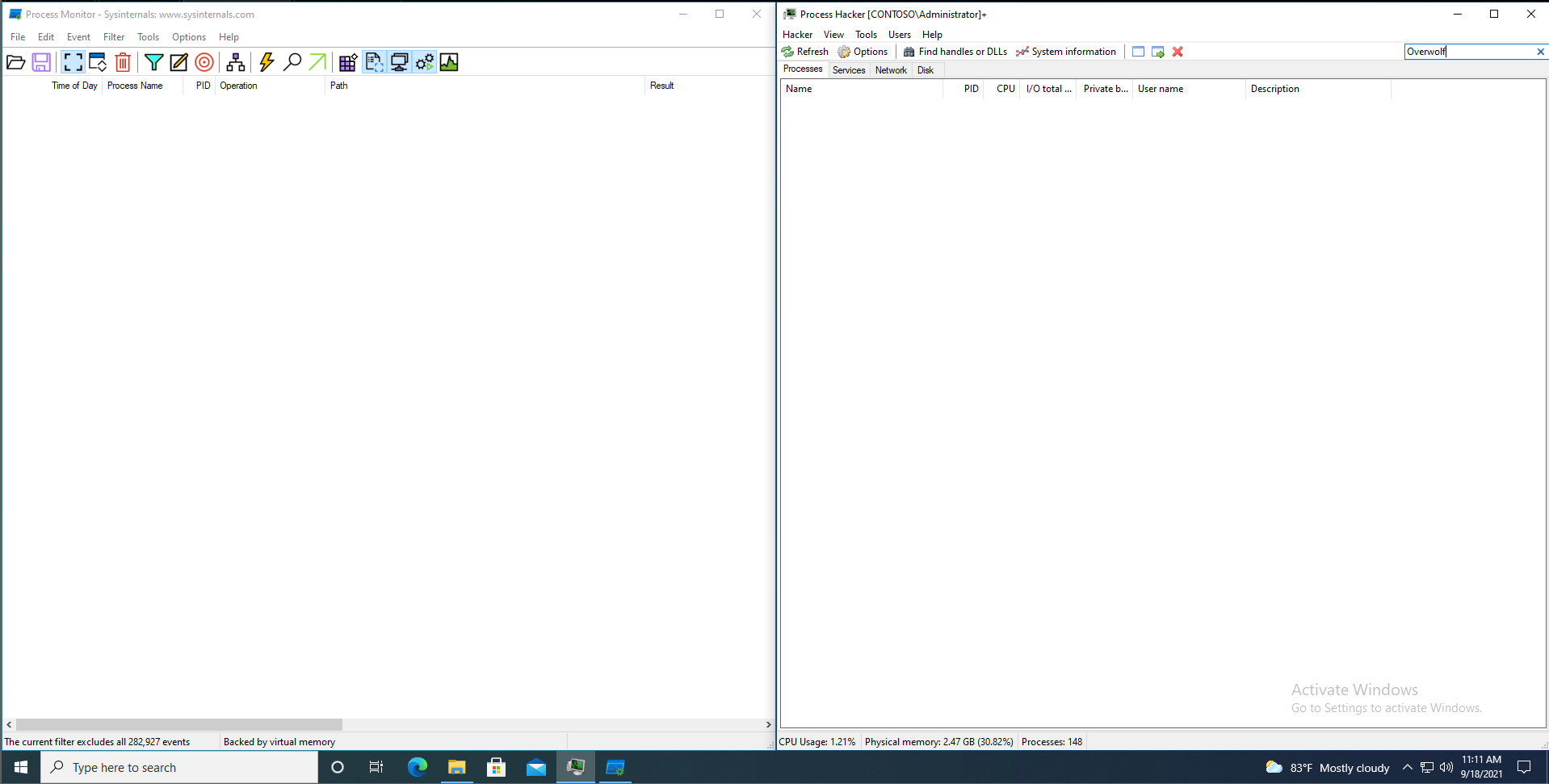
Task: Click green arrow Jump To icon
Action: (317, 62)
